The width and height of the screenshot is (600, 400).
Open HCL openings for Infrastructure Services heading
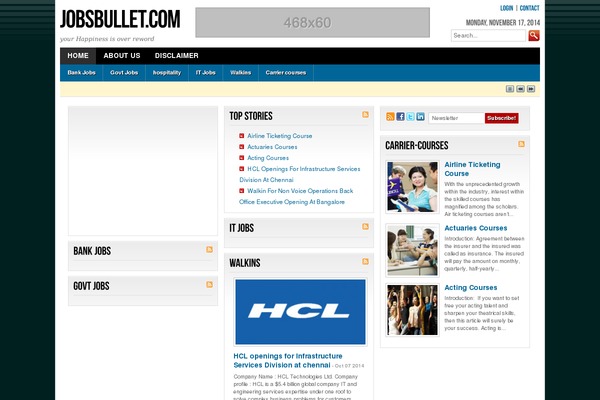click(288, 361)
